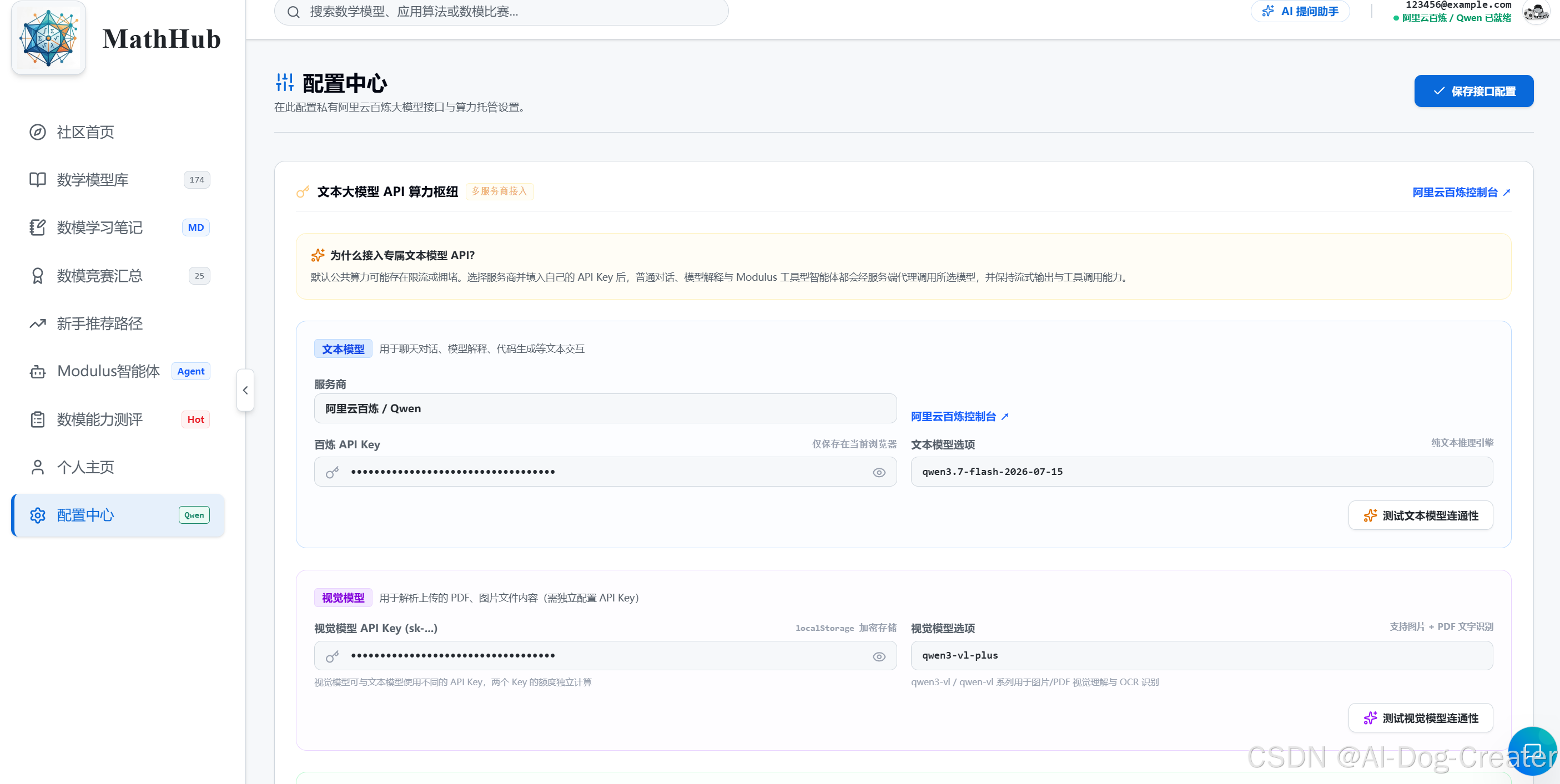Click the key icon in 百炼 API Key field

pyautogui.click(x=333, y=472)
